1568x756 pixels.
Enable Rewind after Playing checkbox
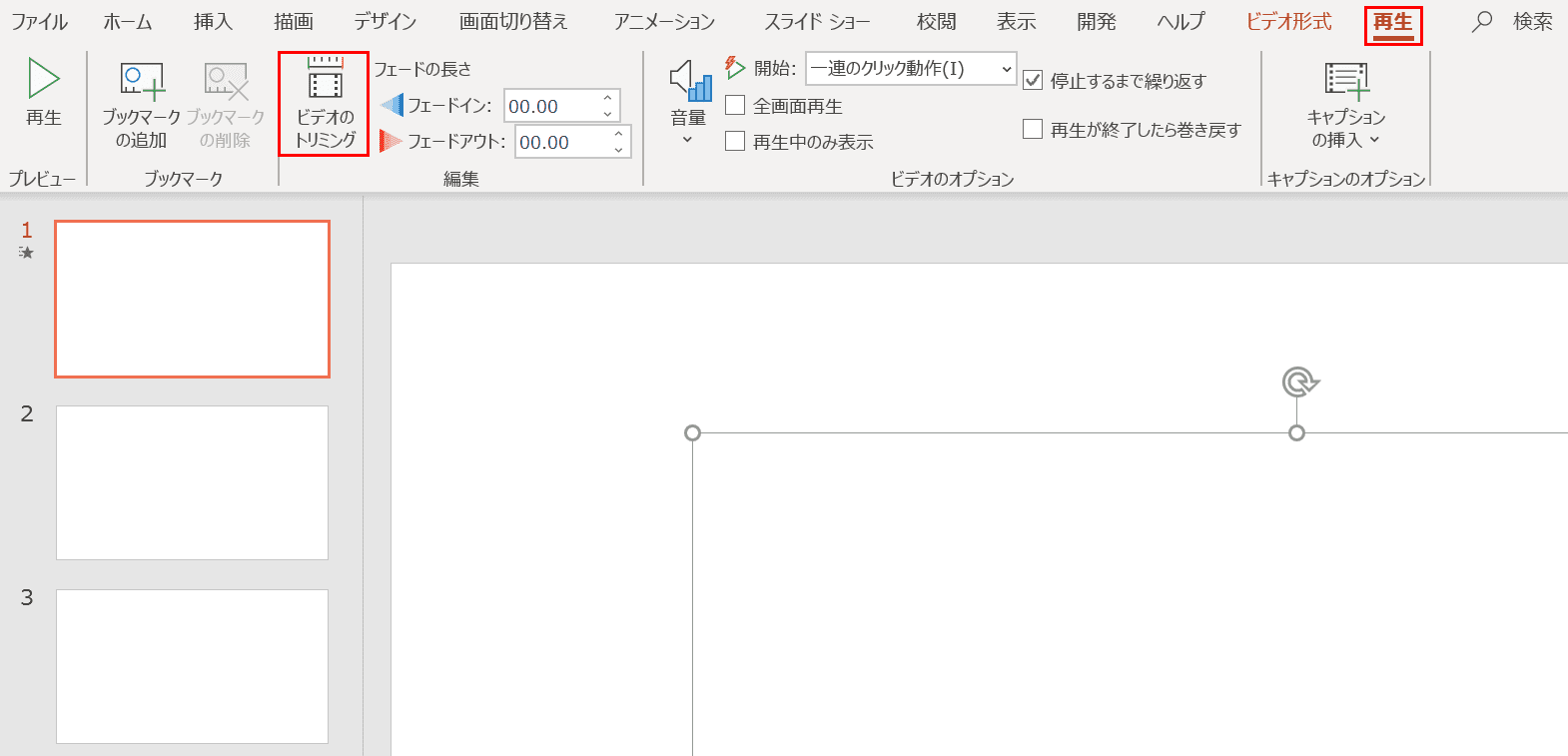click(x=1033, y=129)
